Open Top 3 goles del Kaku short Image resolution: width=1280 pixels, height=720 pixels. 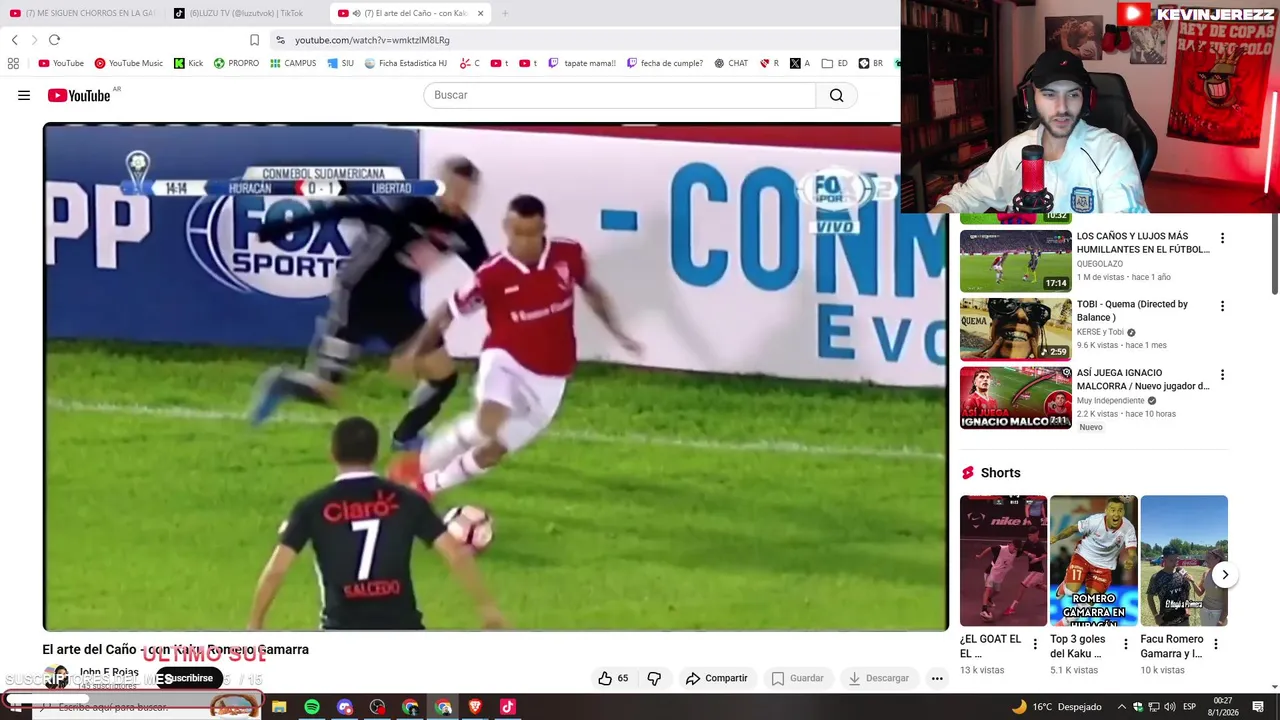coord(1093,560)
